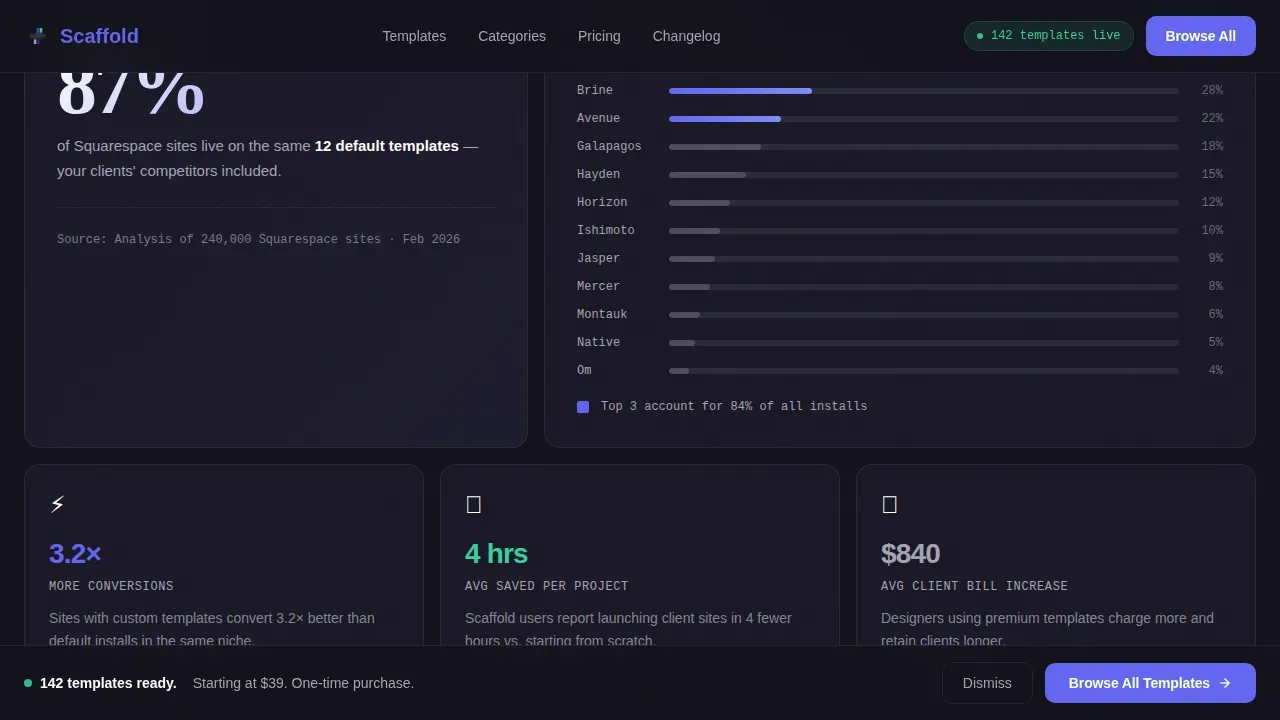The image size is (1280, 720).
Task: Click the icon above $840 stat
Action: tap(890, 504)
